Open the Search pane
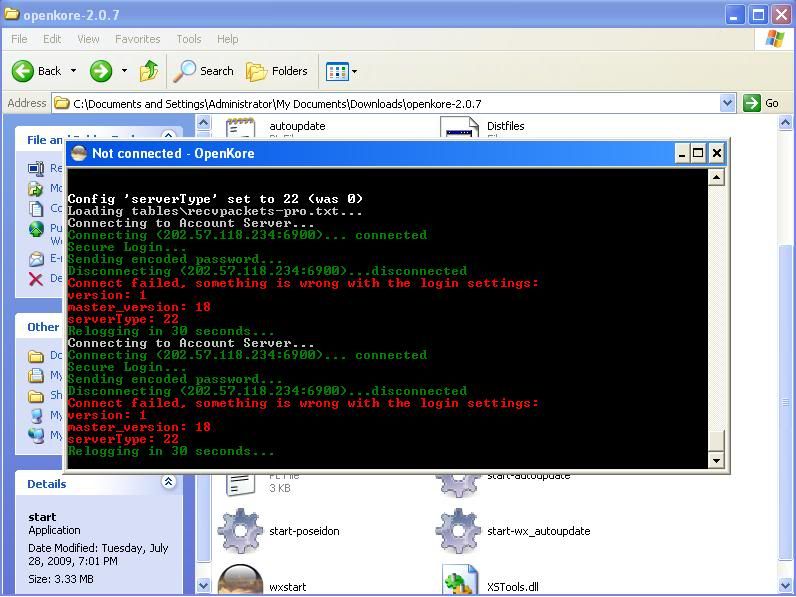Viewport: 796px width, 597px height. click(203, 71)
